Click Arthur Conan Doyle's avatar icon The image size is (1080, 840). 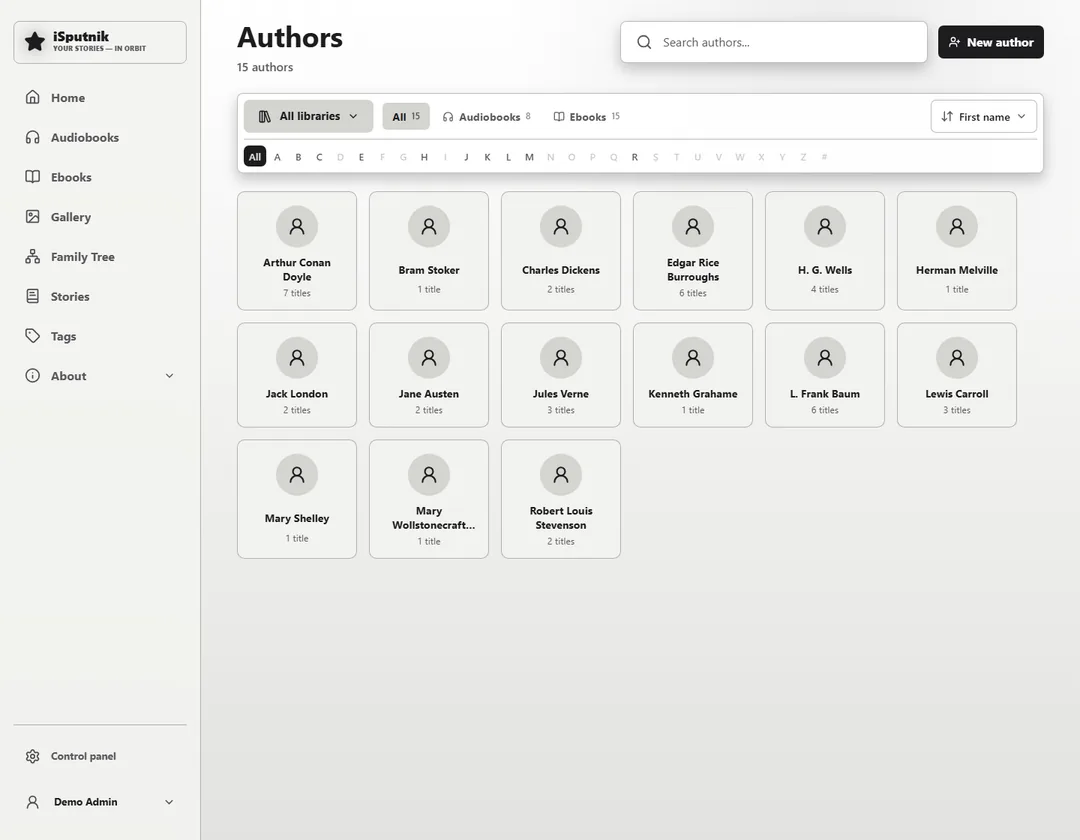tap(297, 226)
